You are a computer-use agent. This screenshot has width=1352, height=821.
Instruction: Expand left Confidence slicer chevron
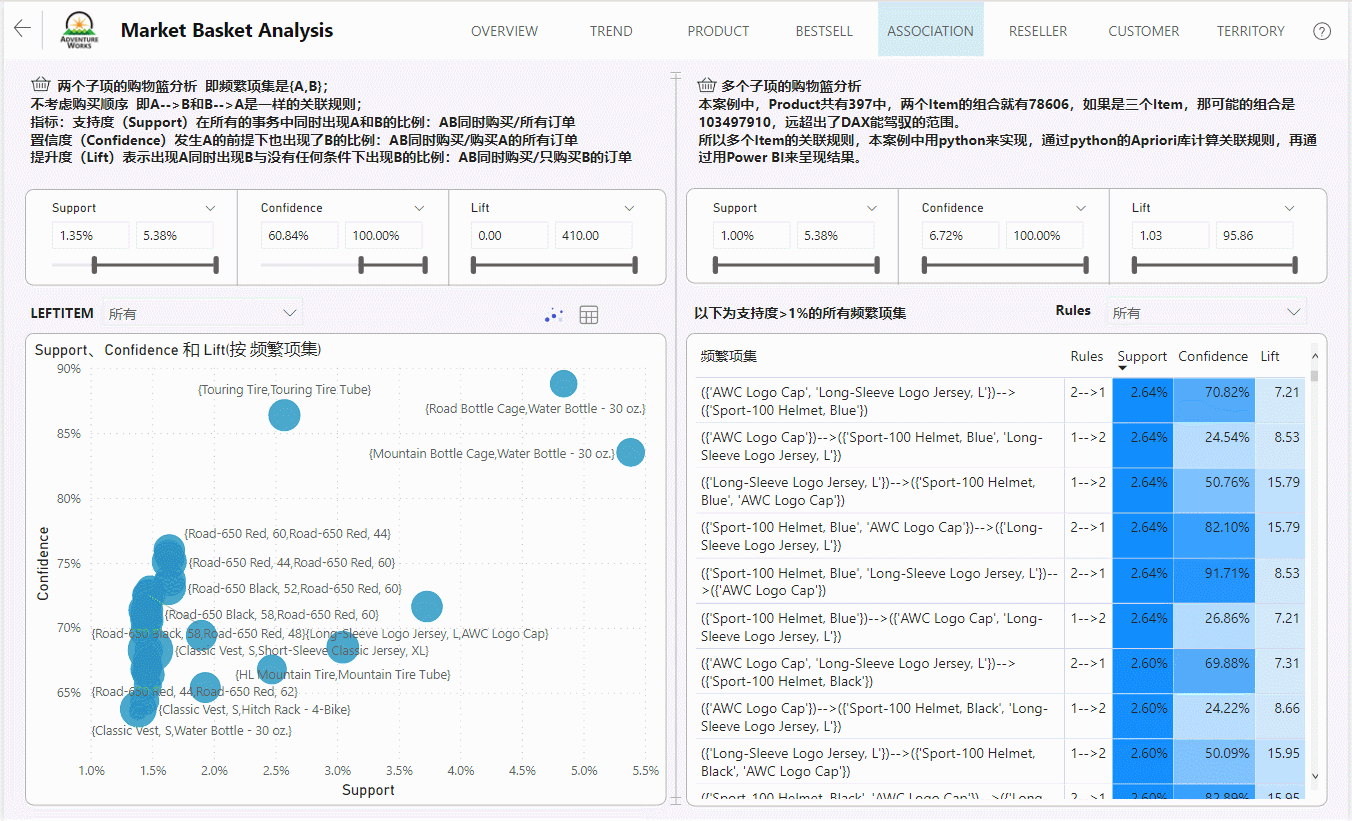419,208
